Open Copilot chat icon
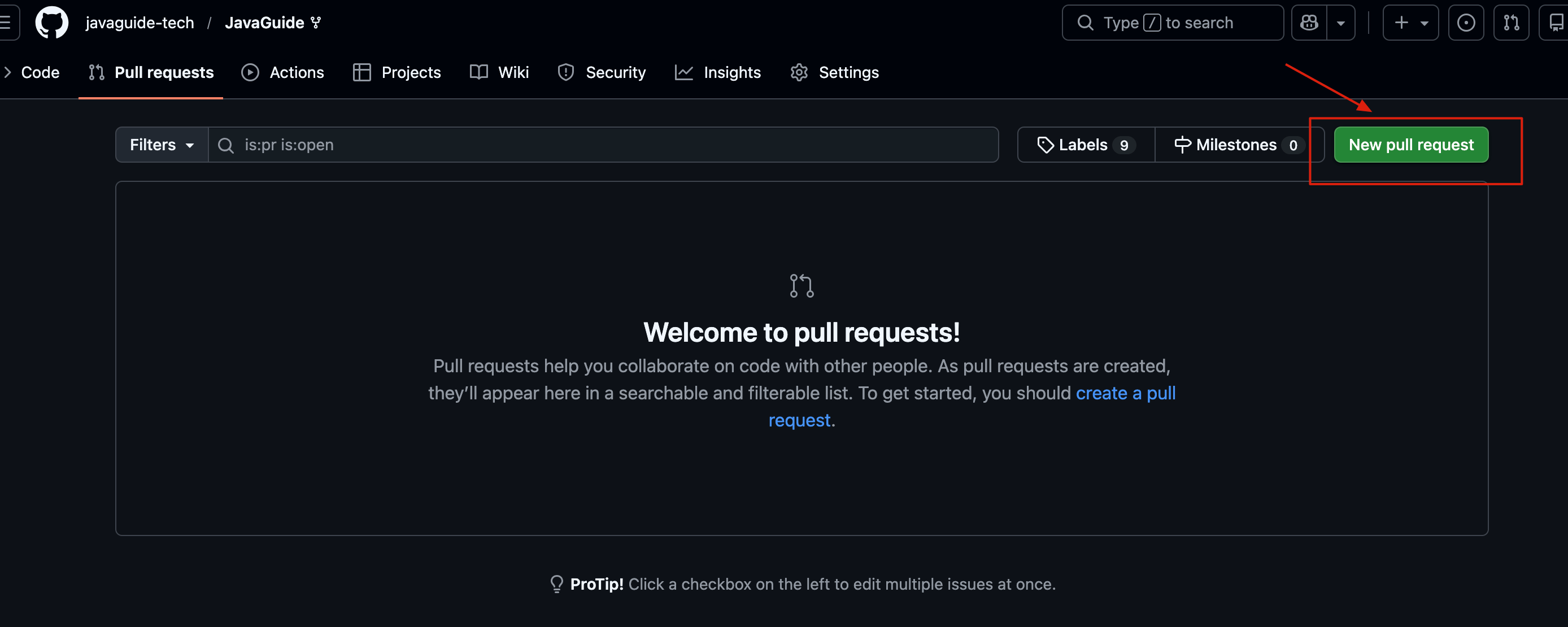This screenshot has width=1568, height=627. tap(1309, 23)
